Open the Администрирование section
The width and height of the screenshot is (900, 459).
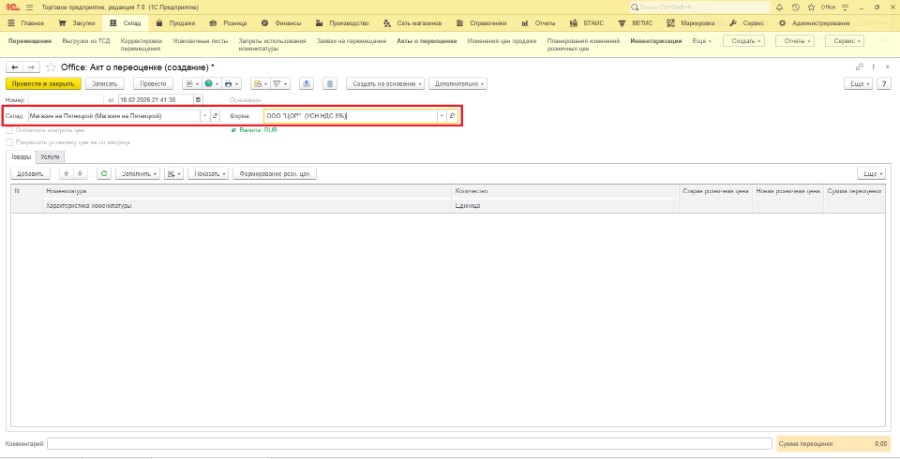(x=814, y=24)
